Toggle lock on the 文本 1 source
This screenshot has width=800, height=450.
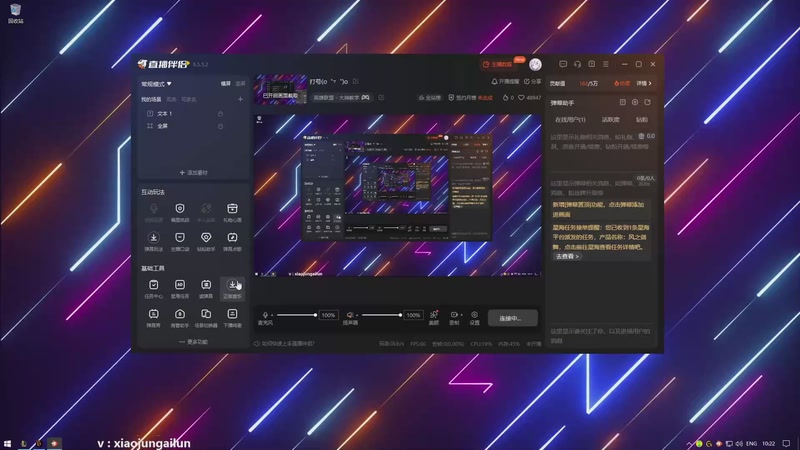pyautogui.click(x=220, y=113)
